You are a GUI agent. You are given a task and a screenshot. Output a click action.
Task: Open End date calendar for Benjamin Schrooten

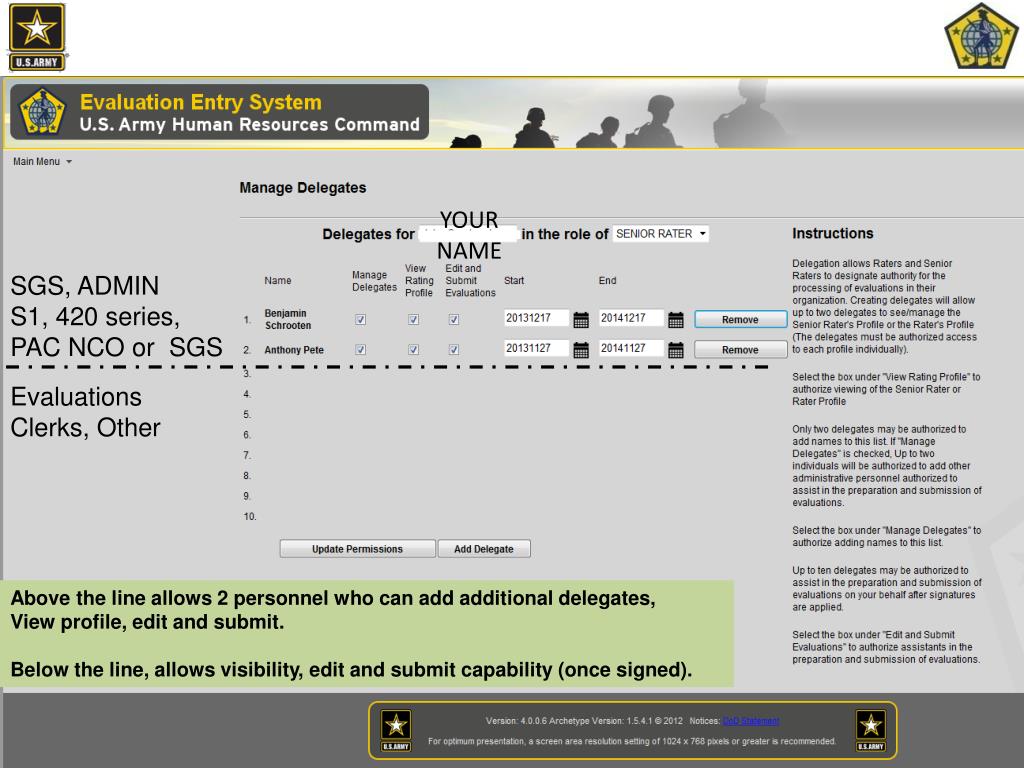click(x=675, y=320)
